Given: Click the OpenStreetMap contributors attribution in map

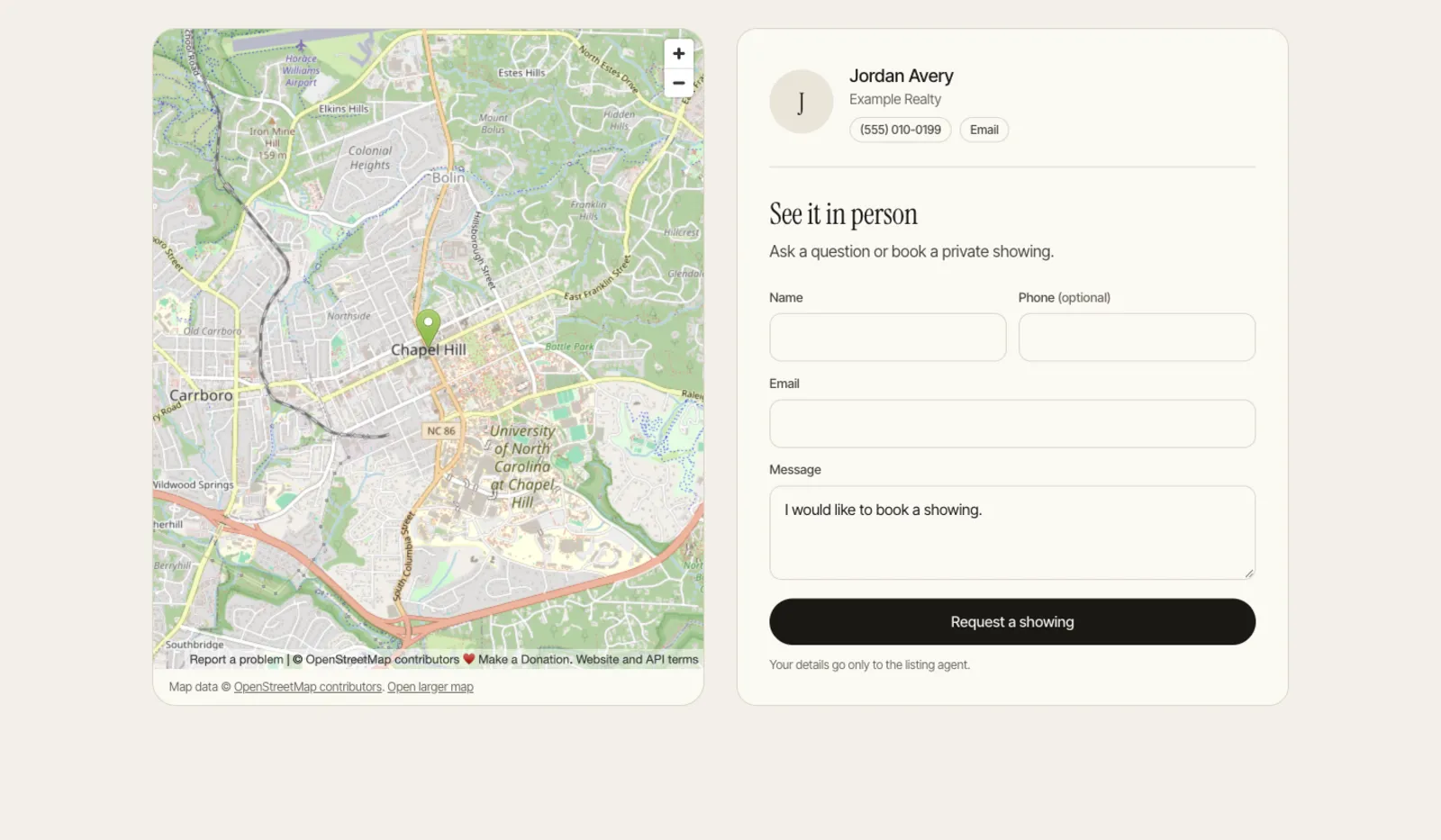Looking at the screenshot, I should coord(382,660).
